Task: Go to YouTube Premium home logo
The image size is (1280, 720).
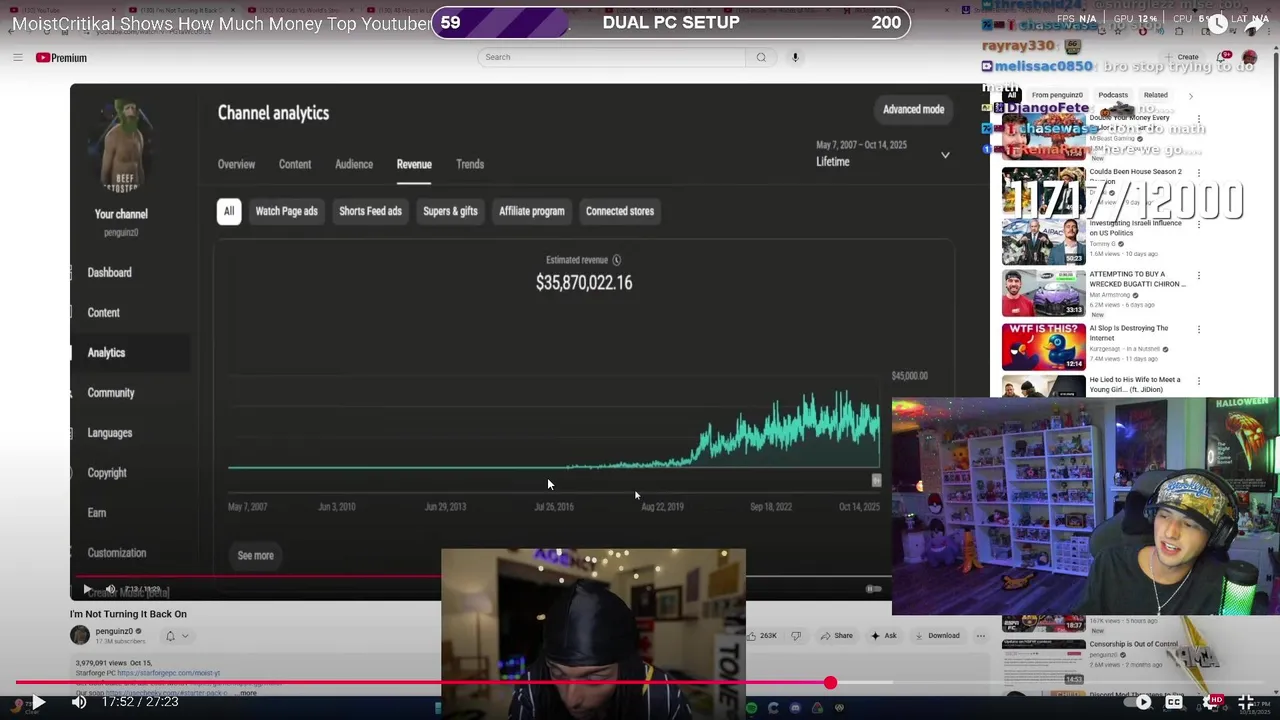Action: click(x=61, y=58)
